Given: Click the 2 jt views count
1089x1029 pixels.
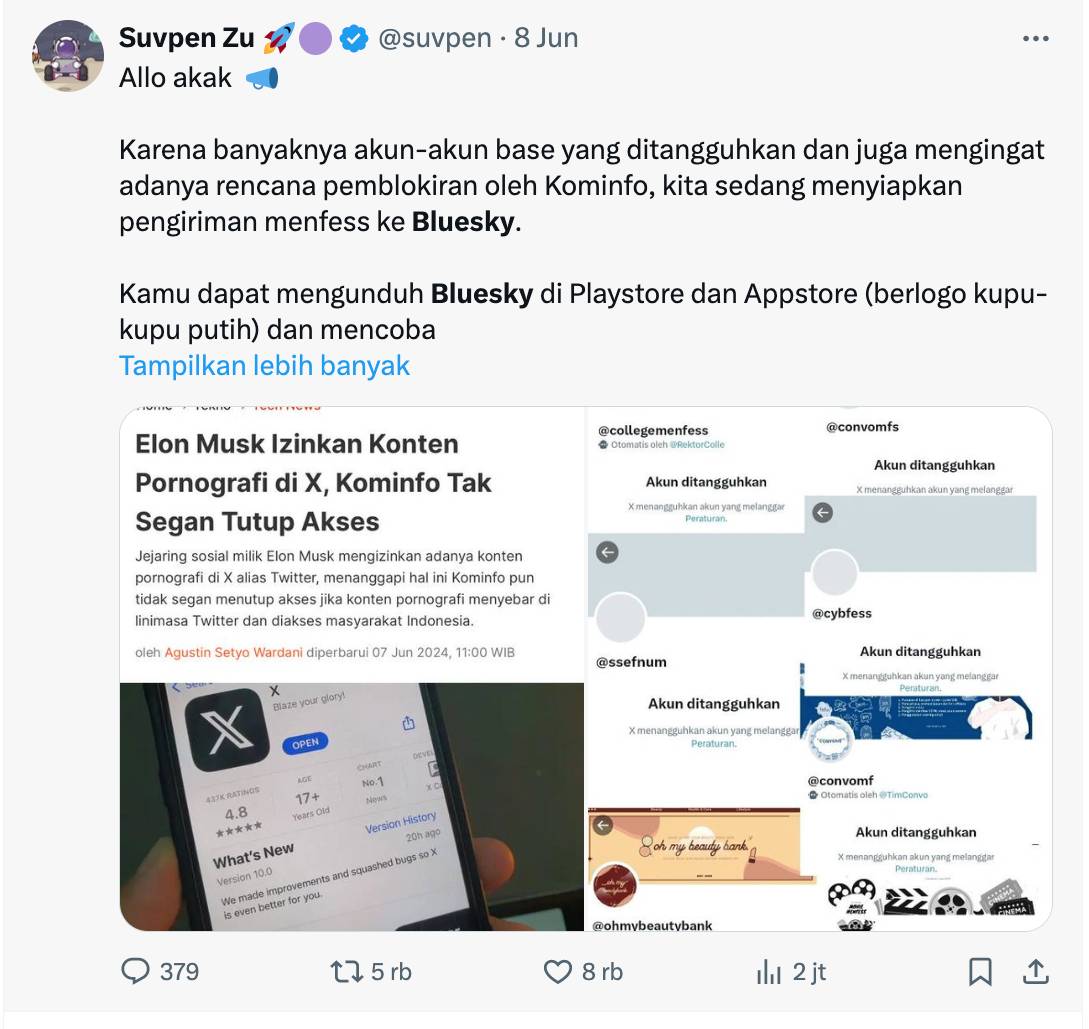Looking at the screenshot, I should coord(809,971).
